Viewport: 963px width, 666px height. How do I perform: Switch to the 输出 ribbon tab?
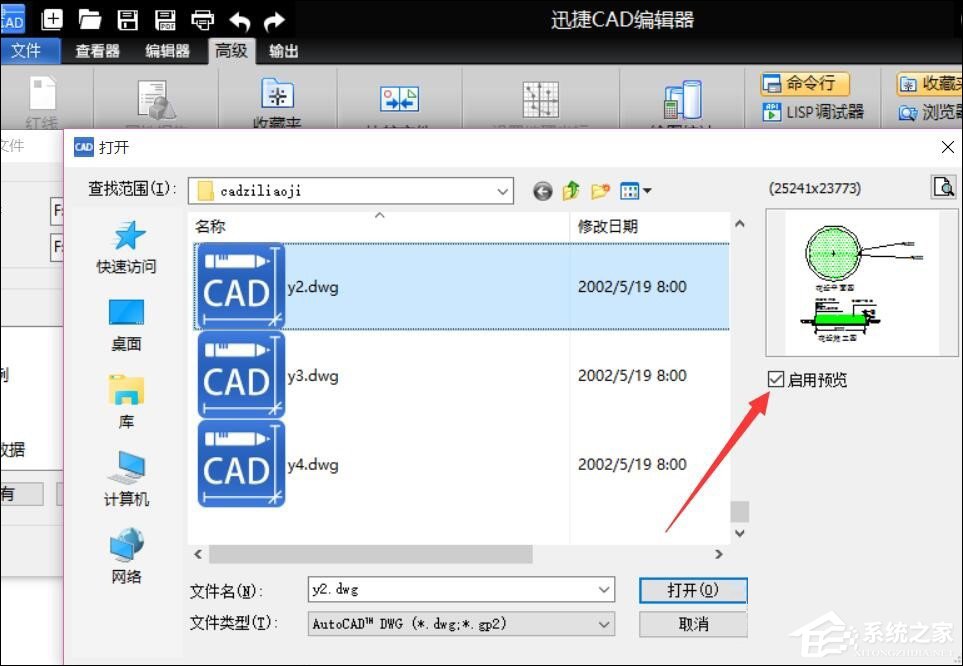pyautogui.click(x=282, y=51)
